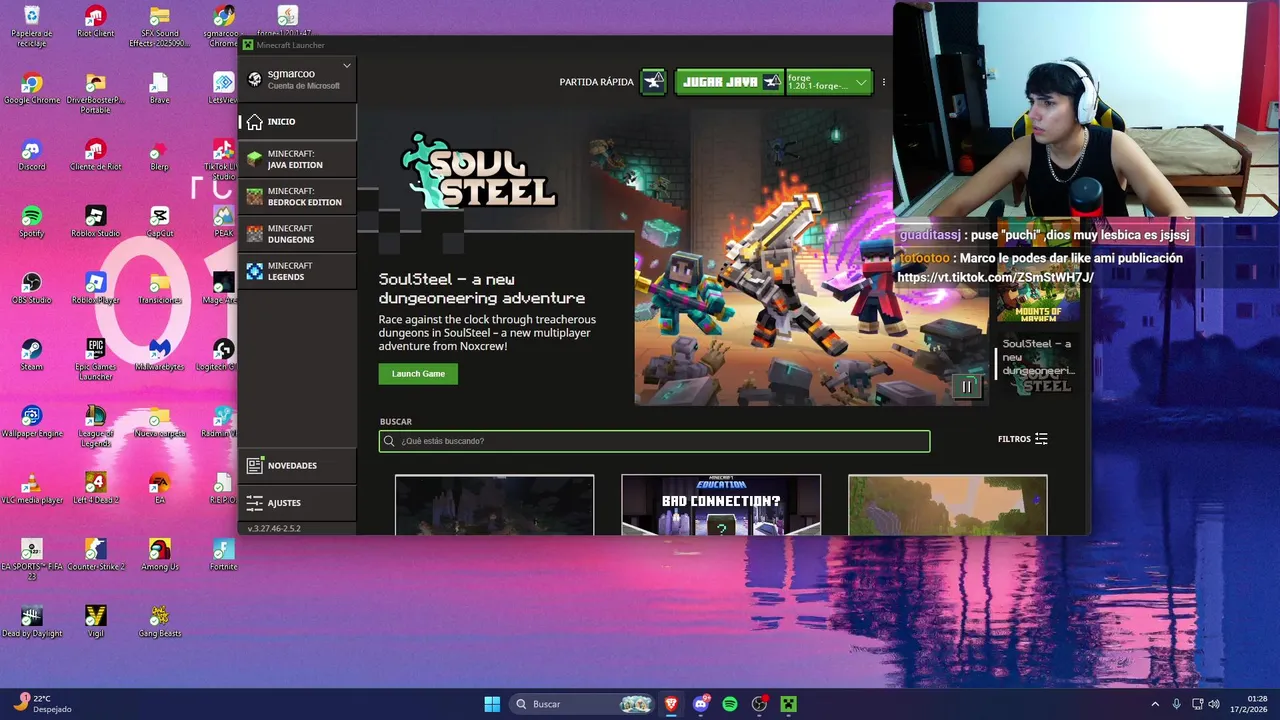Open the Blerp desktop icon
1280x720 pixels.
coord(159,155)
